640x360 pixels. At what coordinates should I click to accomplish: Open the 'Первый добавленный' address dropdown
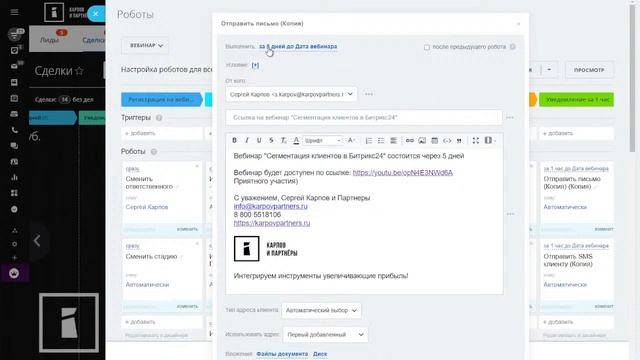(x=325, y=335)
